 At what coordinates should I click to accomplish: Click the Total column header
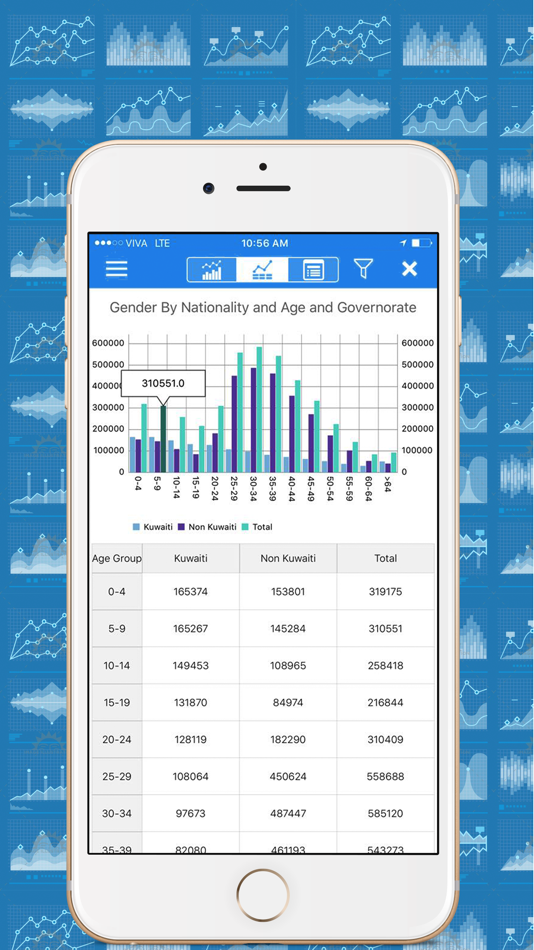pyautogui.click(x=385, y=559)
